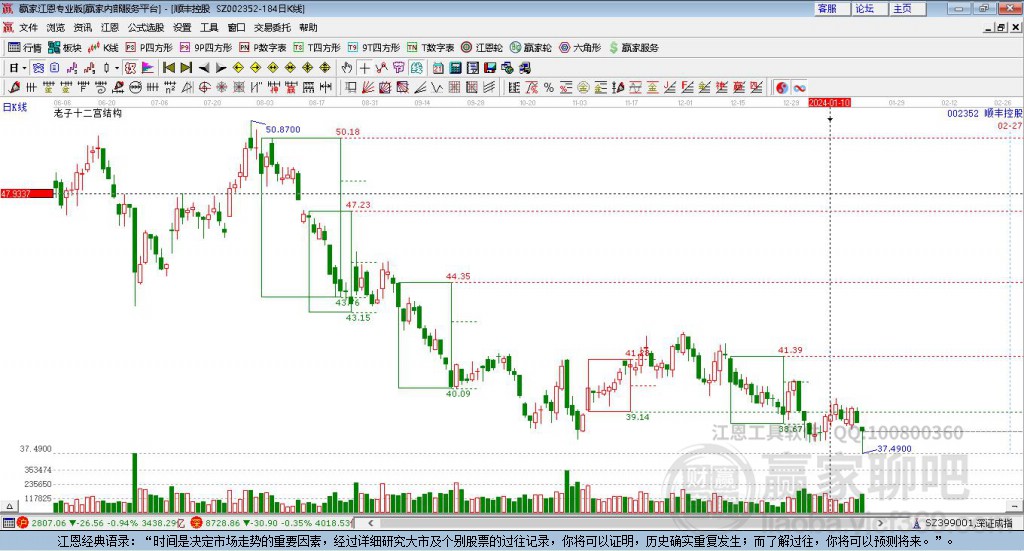Click the red 2024-01-10 date marker
This screenshot has height=551, width=1024.
click(829, 103)
